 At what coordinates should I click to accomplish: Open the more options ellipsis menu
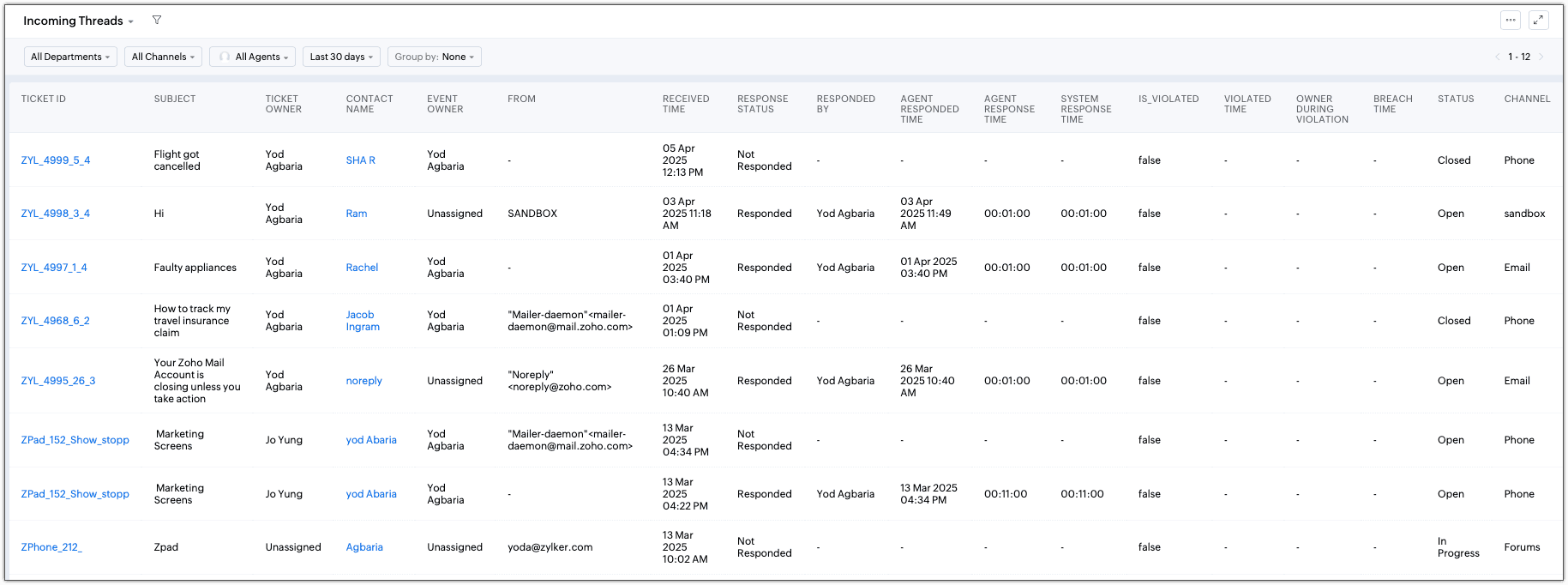point(1511,21)
